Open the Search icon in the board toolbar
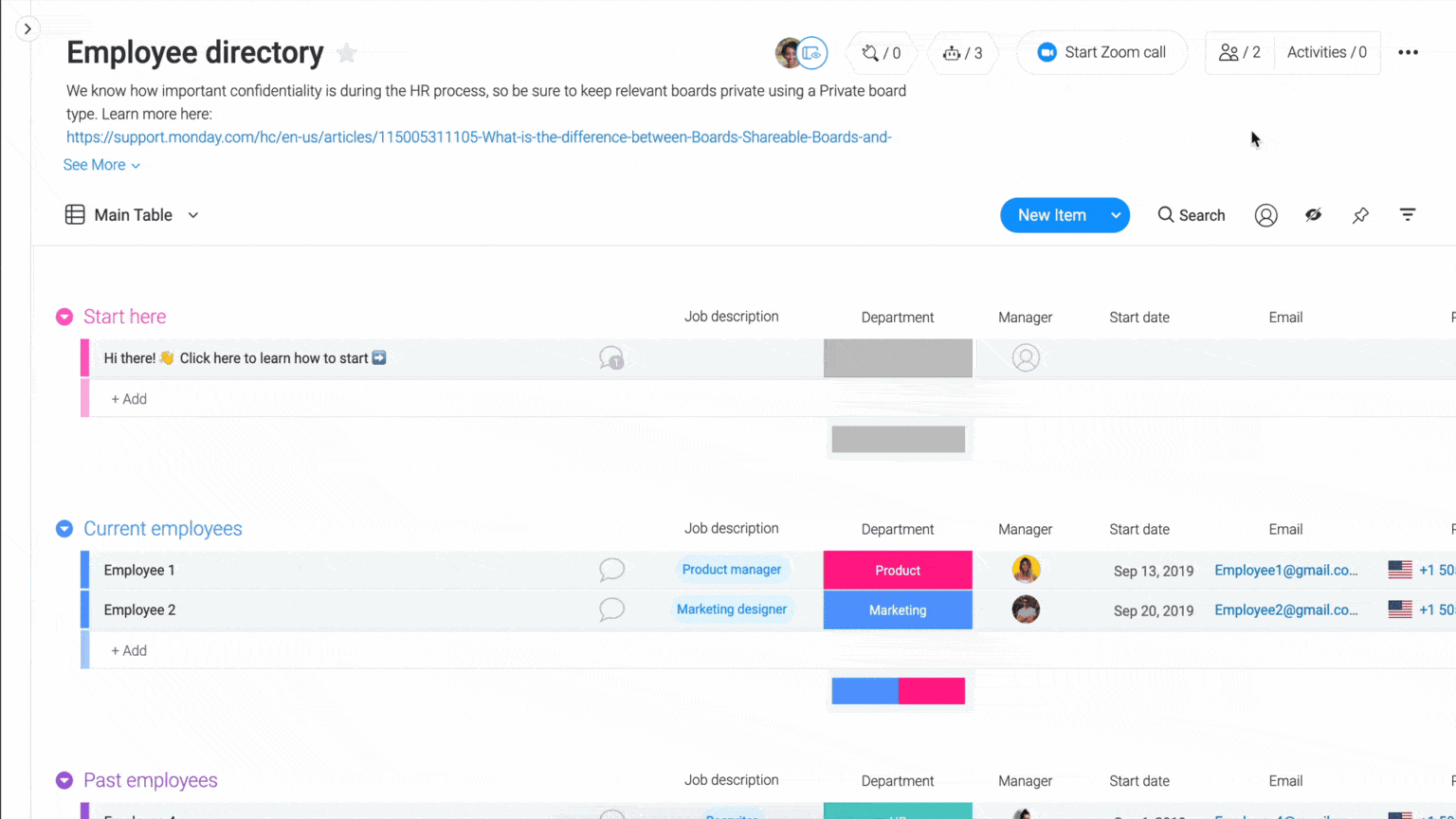 click(x=1191, y=215)
